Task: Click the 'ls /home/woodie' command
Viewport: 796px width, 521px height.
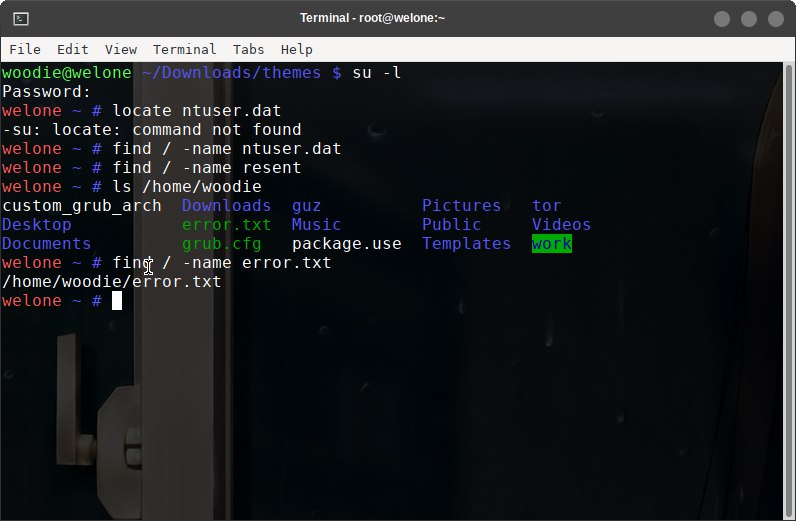Action: [186, 187]
